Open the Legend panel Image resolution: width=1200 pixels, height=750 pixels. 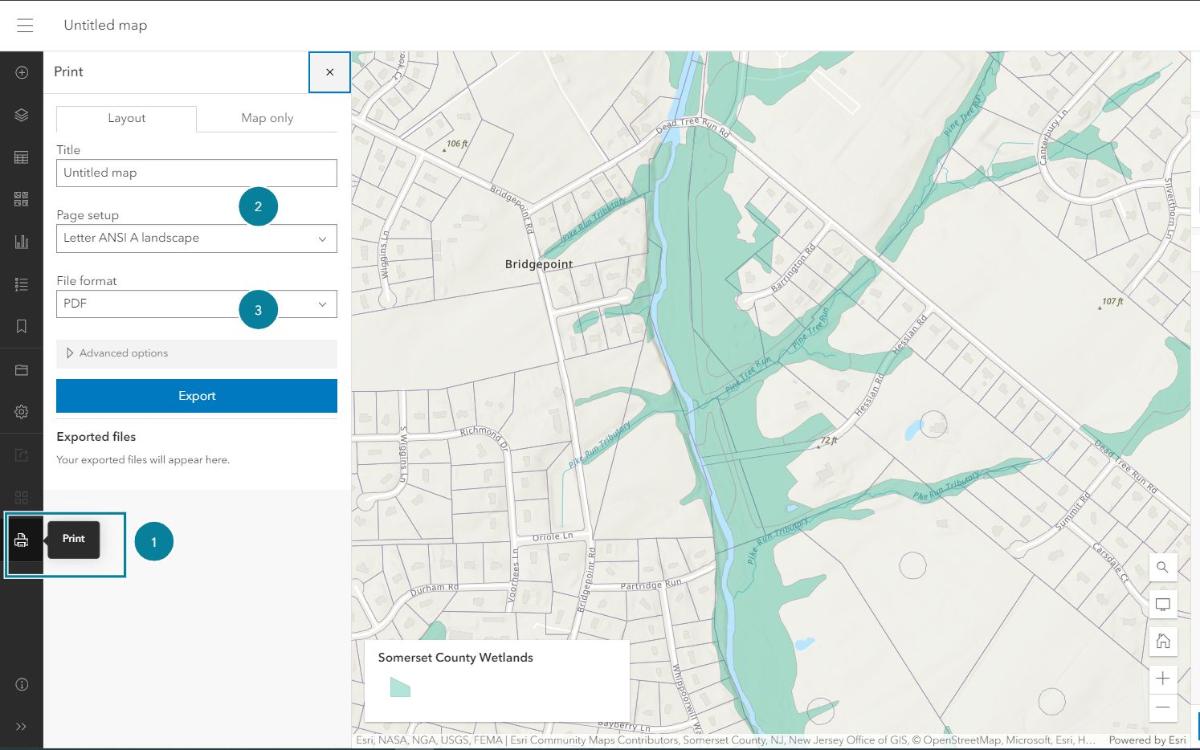22,283
